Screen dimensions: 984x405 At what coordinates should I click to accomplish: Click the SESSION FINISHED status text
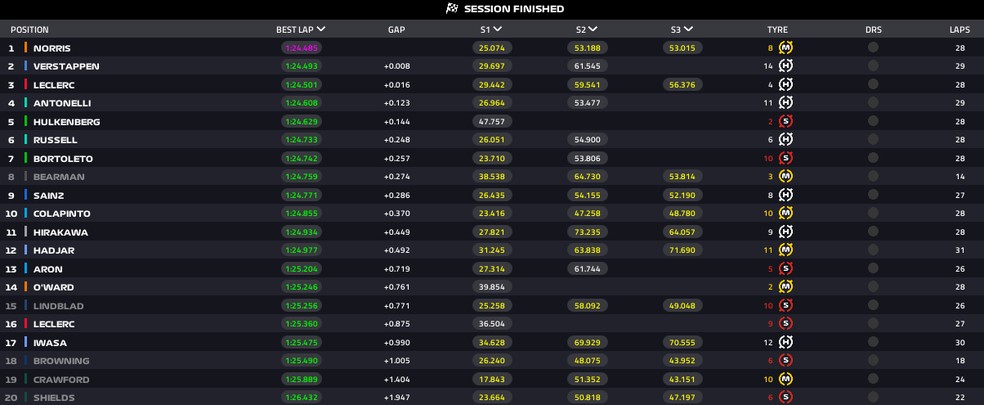click(514, 9)
